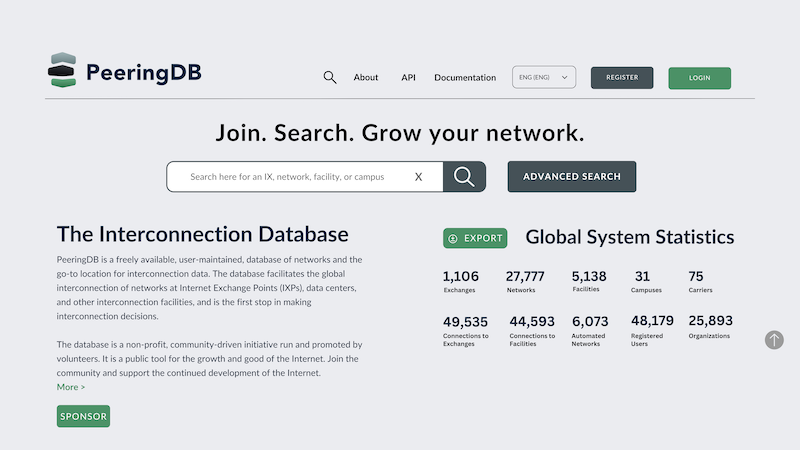The height and width of the screenshot is (450, 800).
Task: Submit search with the dark magnifier button
Action: tap(464, 177)
